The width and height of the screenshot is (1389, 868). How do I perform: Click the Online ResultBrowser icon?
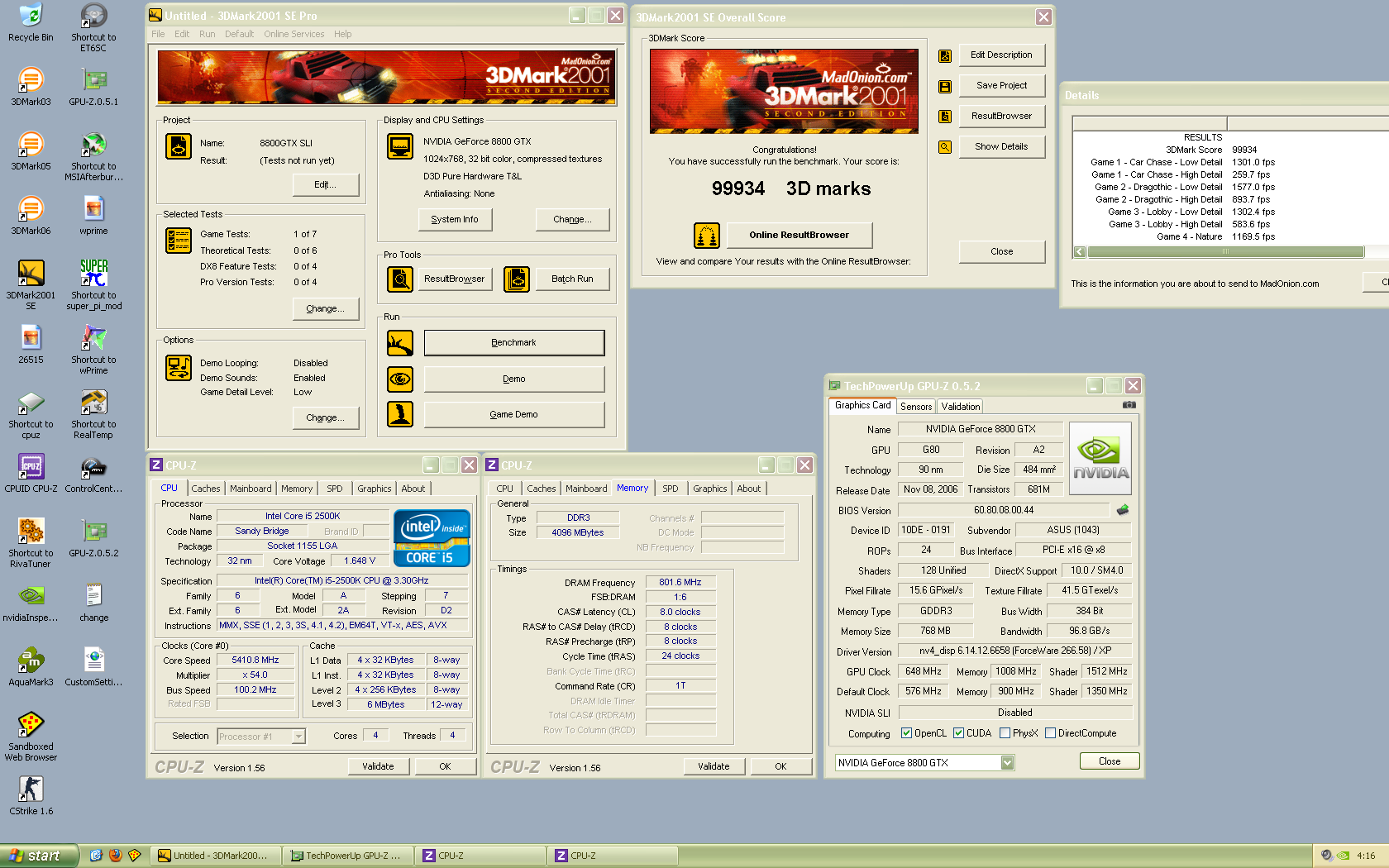(x=707, y=236)
